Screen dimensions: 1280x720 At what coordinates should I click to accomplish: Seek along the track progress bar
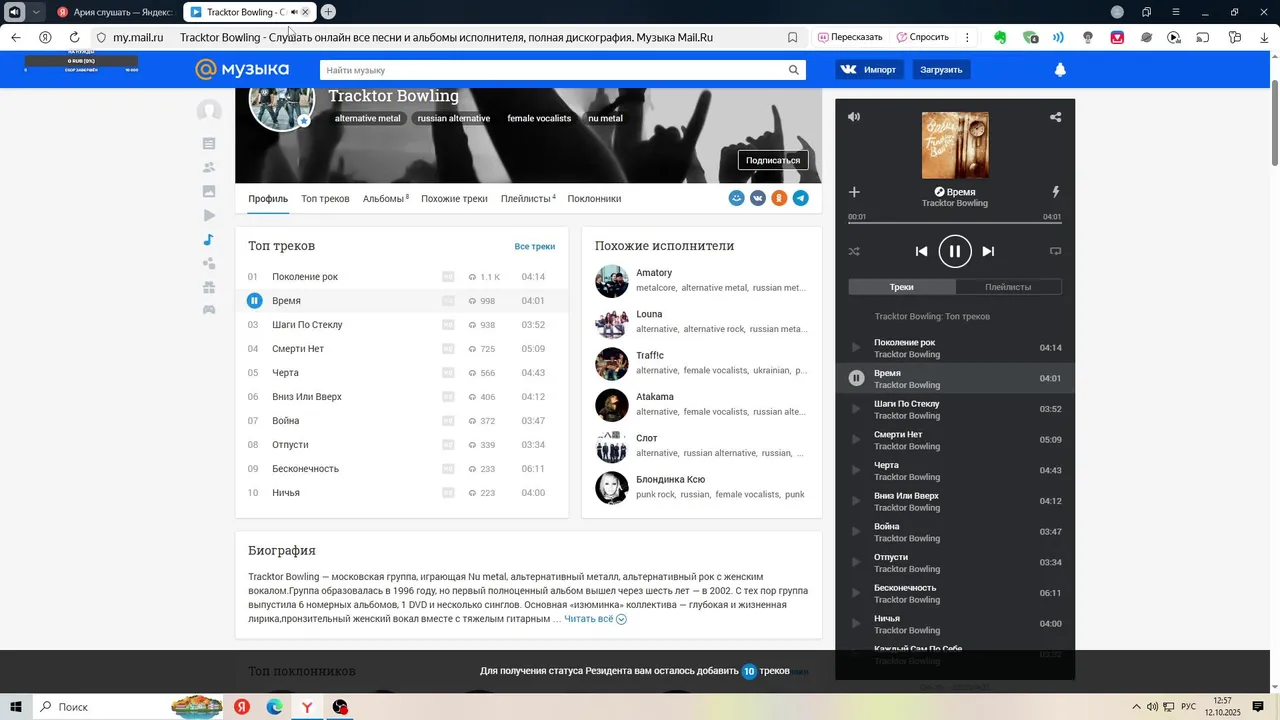[x=955, y=222]
